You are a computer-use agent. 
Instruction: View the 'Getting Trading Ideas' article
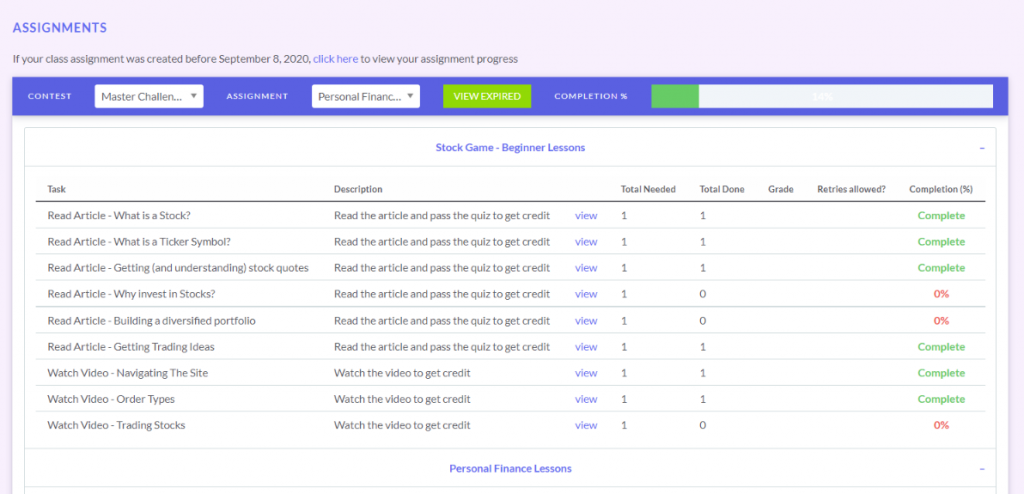click(x=586, y=347)
